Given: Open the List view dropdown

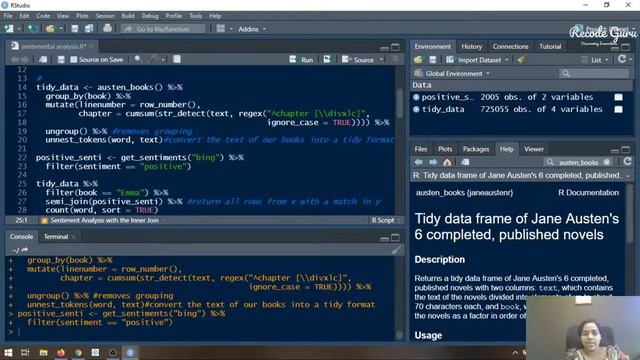Looking at the screenshot, I should pos(596,60).
